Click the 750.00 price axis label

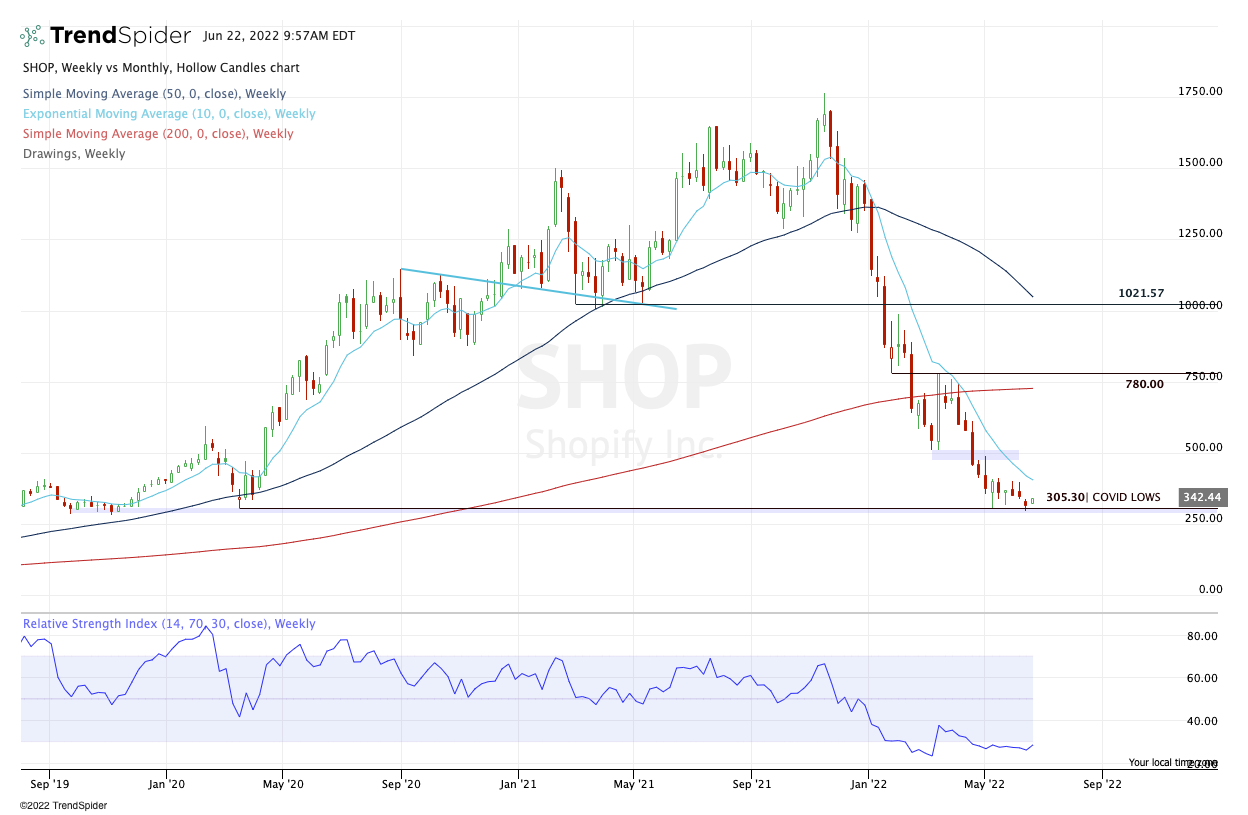tap(1203, 376)
